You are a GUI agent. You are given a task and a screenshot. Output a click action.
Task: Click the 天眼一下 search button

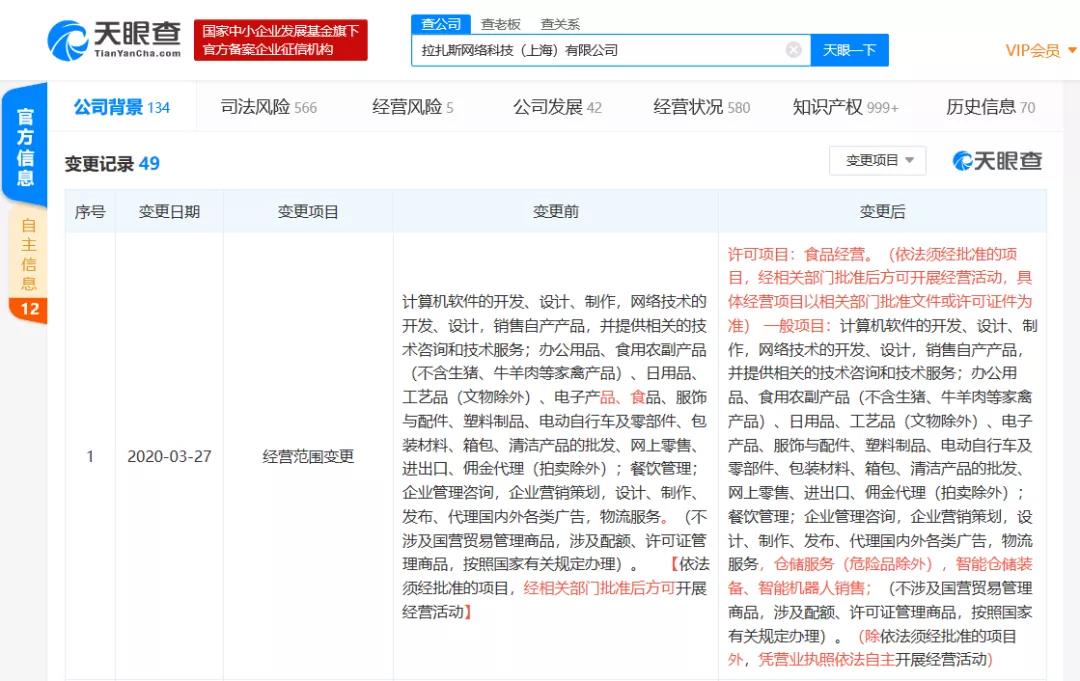coord(849,50)
